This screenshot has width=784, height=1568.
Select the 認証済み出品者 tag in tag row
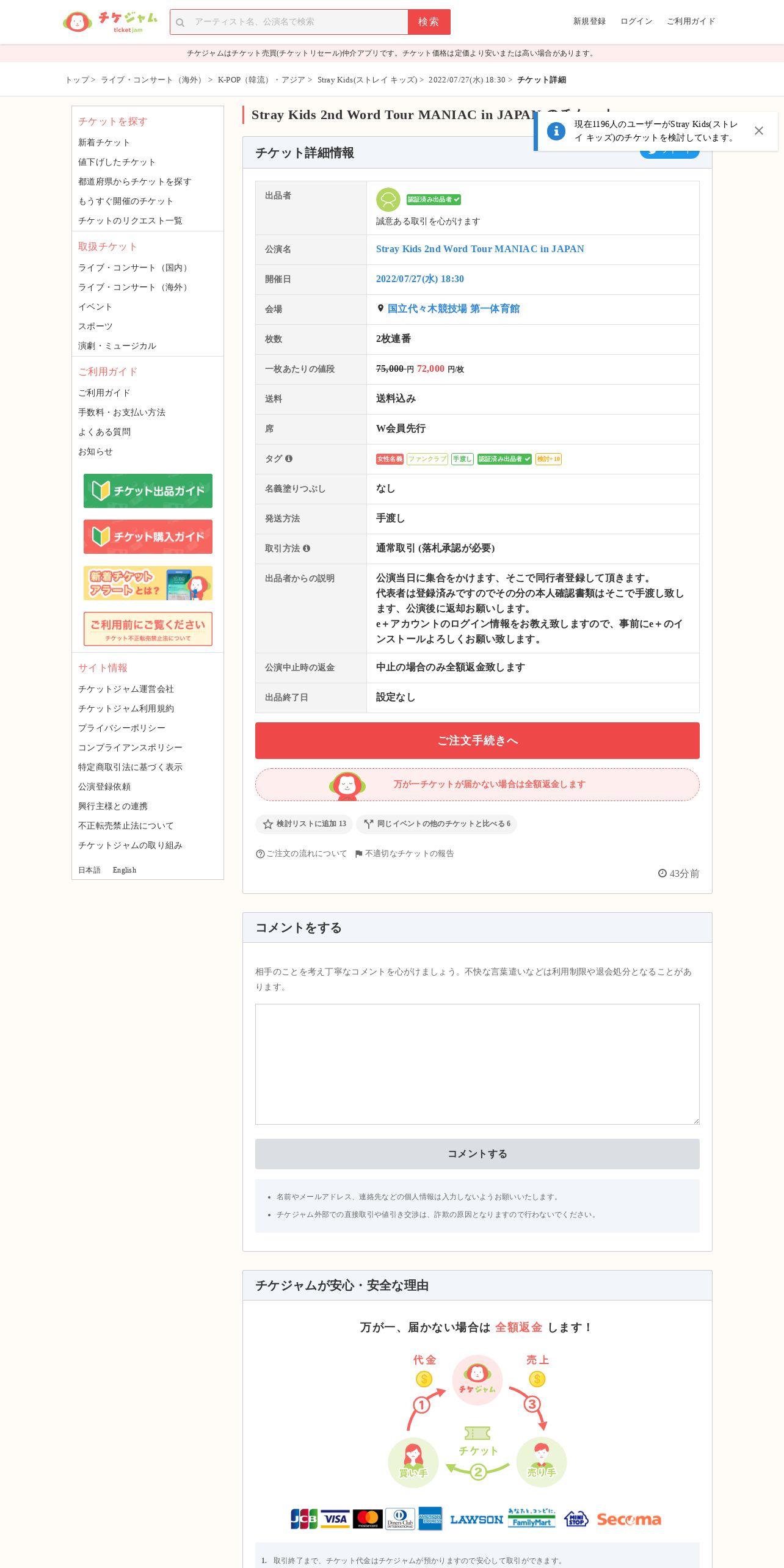click(x=504, y=459)
